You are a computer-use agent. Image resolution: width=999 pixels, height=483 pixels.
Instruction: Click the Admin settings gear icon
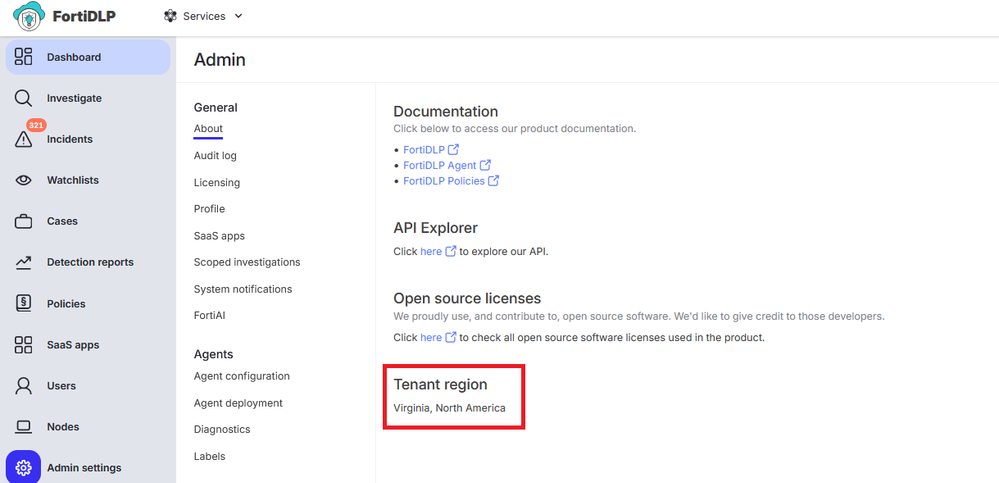[x=23, y=467]
